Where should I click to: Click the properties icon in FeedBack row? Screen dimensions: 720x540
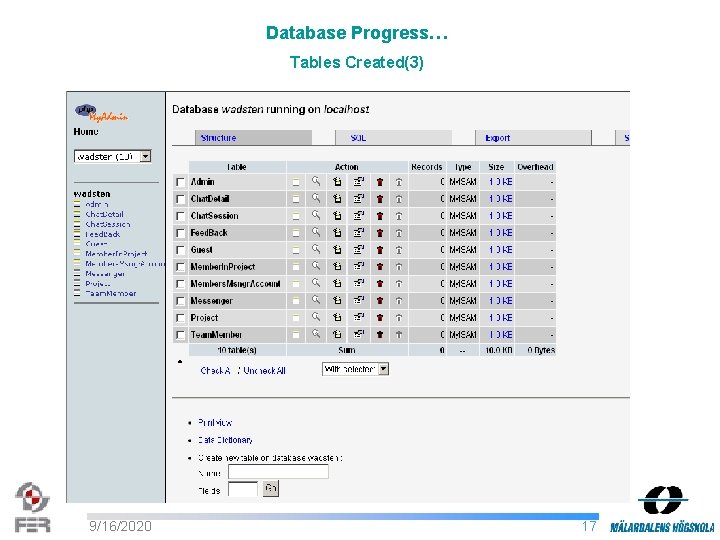point(359,233)
